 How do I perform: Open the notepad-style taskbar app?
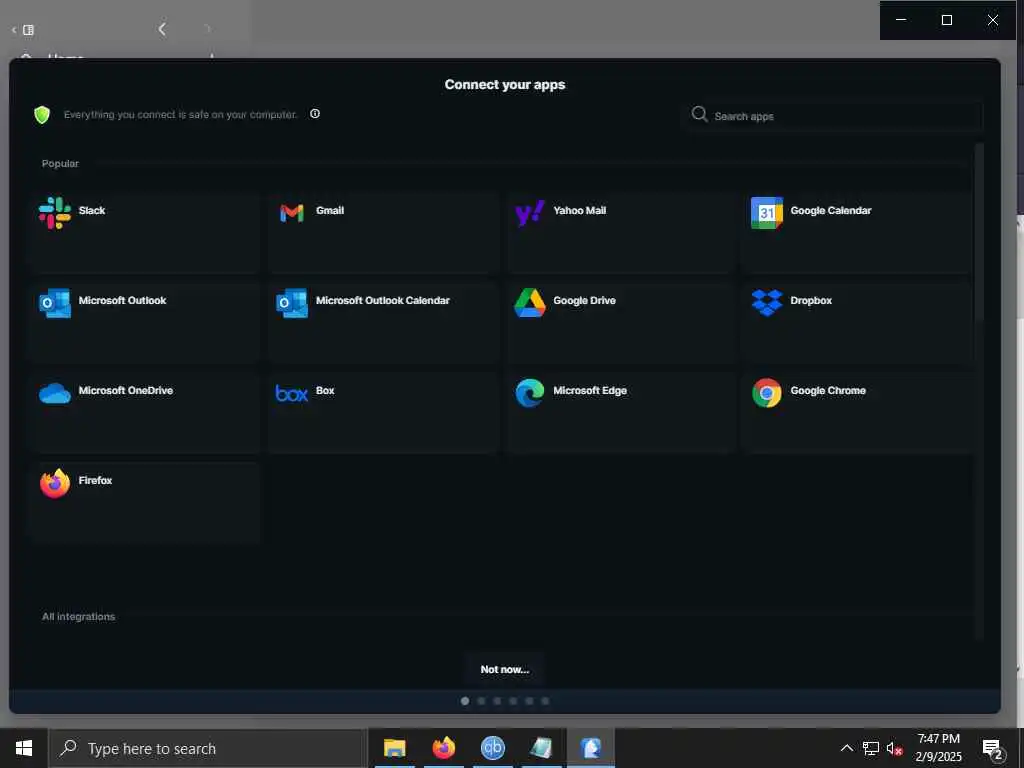click(541, 748)
